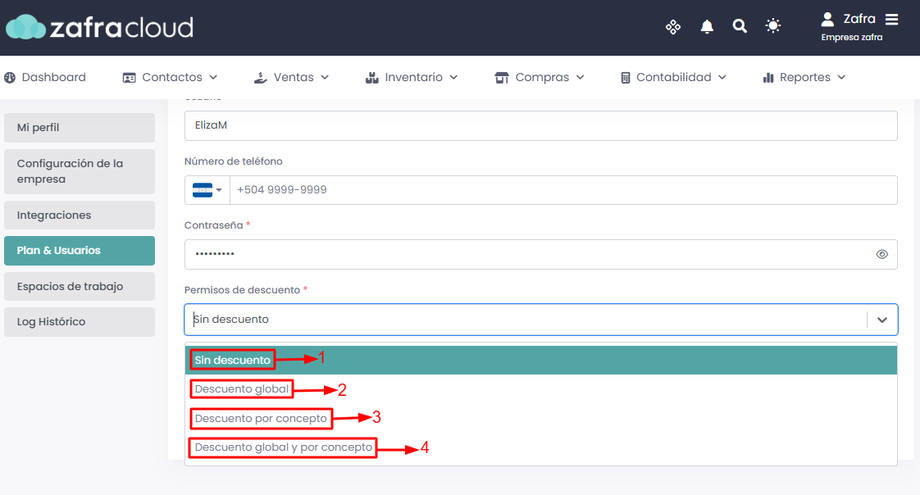Show password with the eye icon

pyautogui.click(x=882, y=255)
